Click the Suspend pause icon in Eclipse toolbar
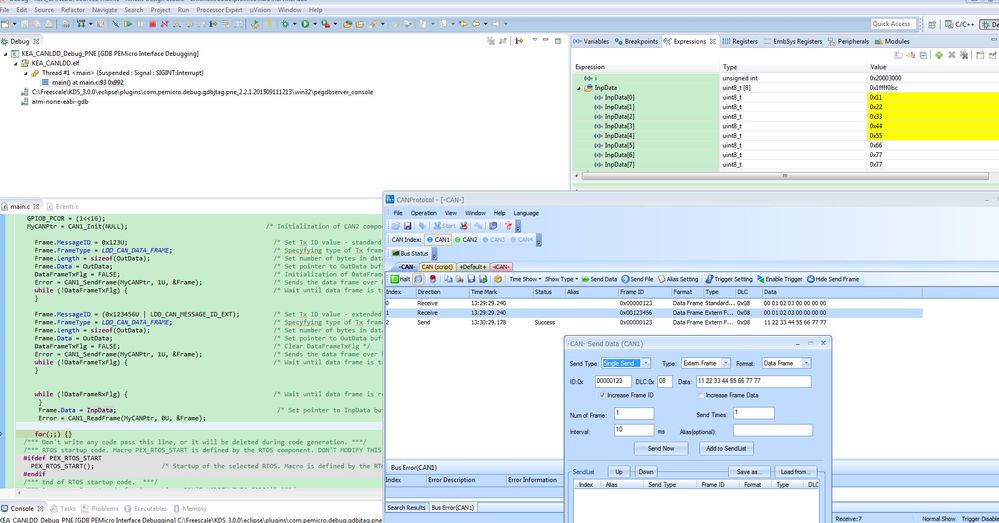The width and height of the screenshot is (999, 523). 140,24
